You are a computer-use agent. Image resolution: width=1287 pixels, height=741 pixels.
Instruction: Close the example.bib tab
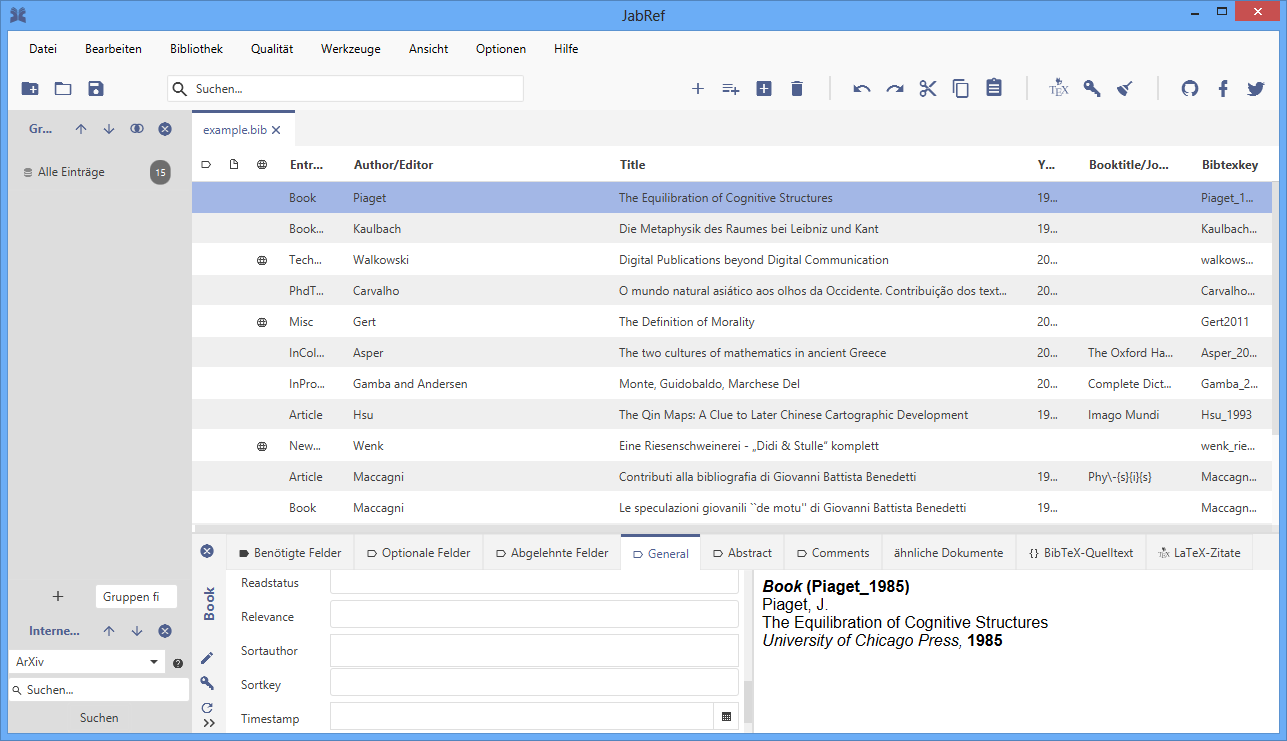coord(276,130)
